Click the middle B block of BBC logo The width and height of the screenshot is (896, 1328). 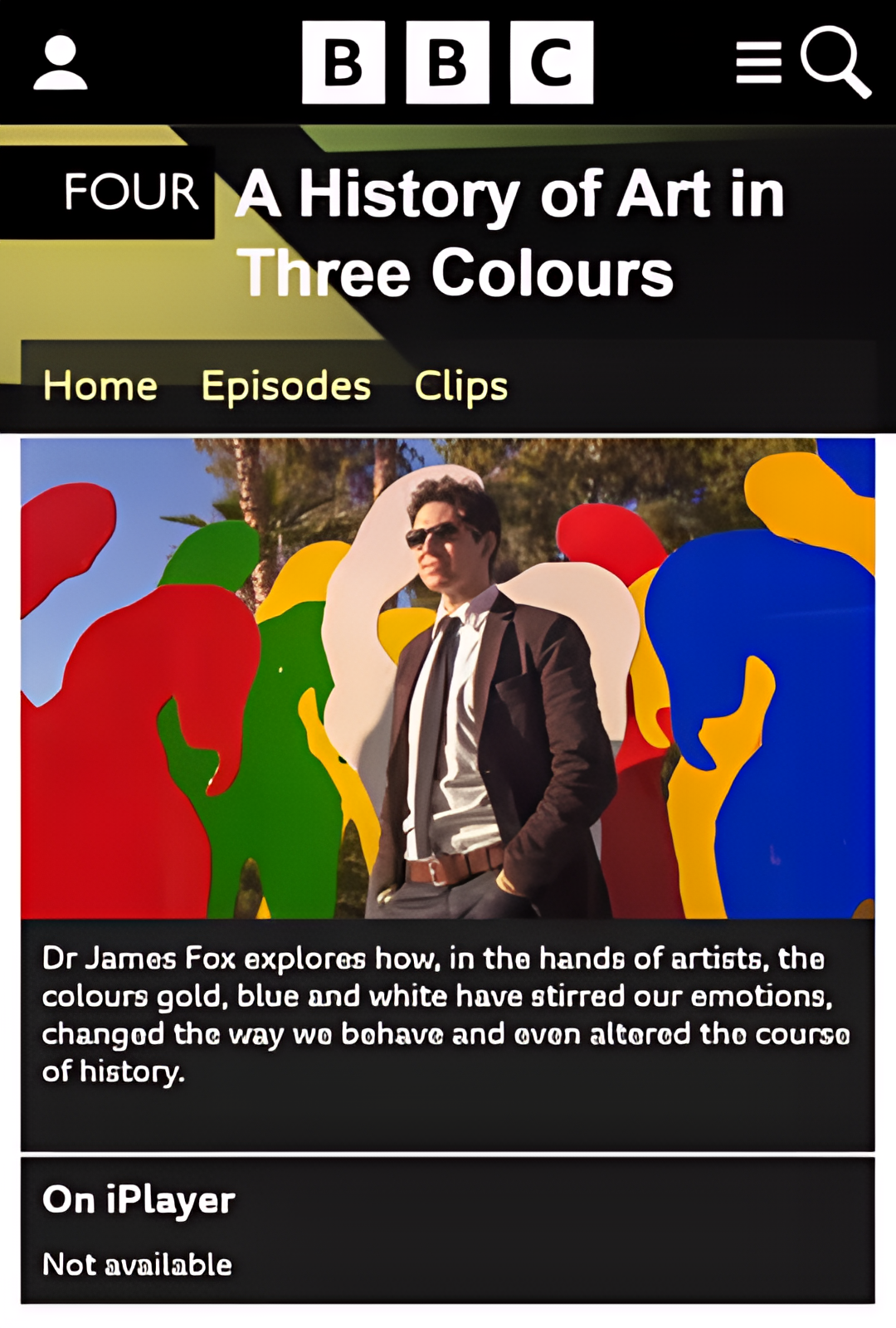pos(447,62)
